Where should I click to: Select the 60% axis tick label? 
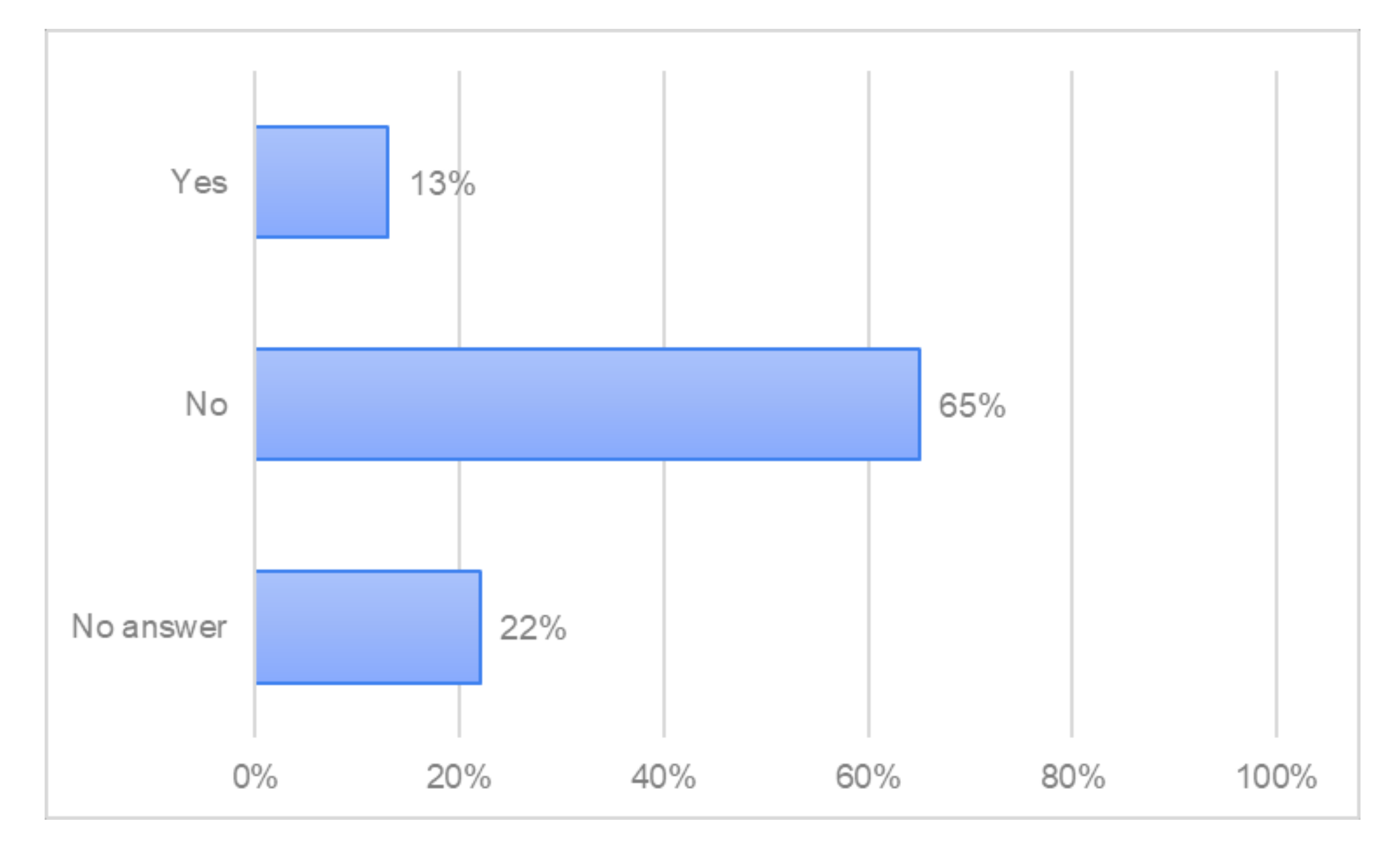coord(868,777)
